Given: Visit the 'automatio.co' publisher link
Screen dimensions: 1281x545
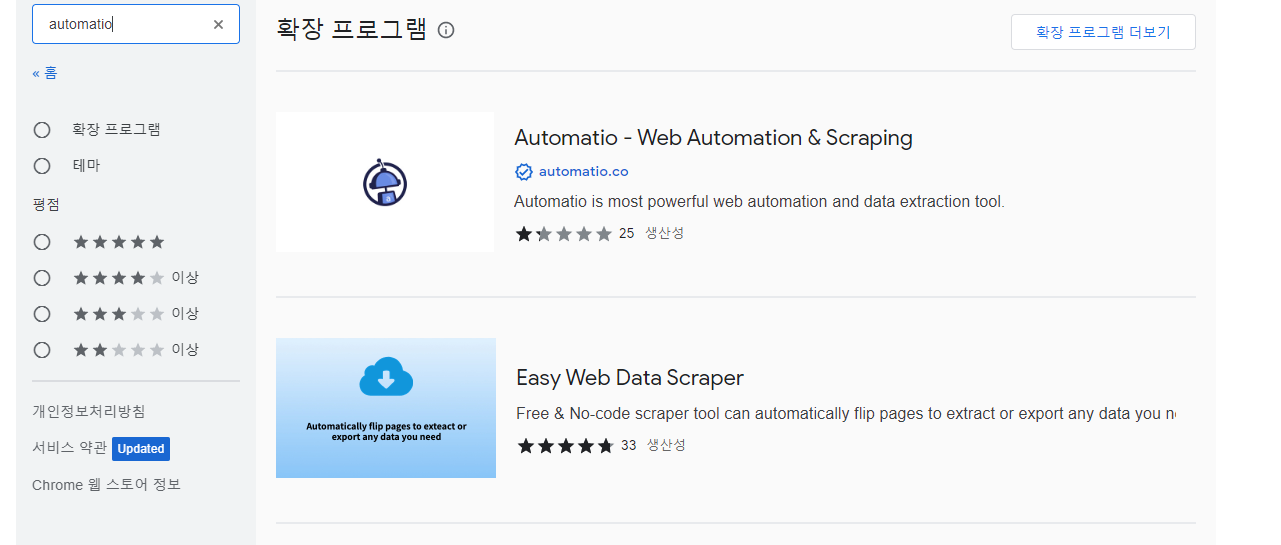Looking at the screenshot, I should point(584,171).
